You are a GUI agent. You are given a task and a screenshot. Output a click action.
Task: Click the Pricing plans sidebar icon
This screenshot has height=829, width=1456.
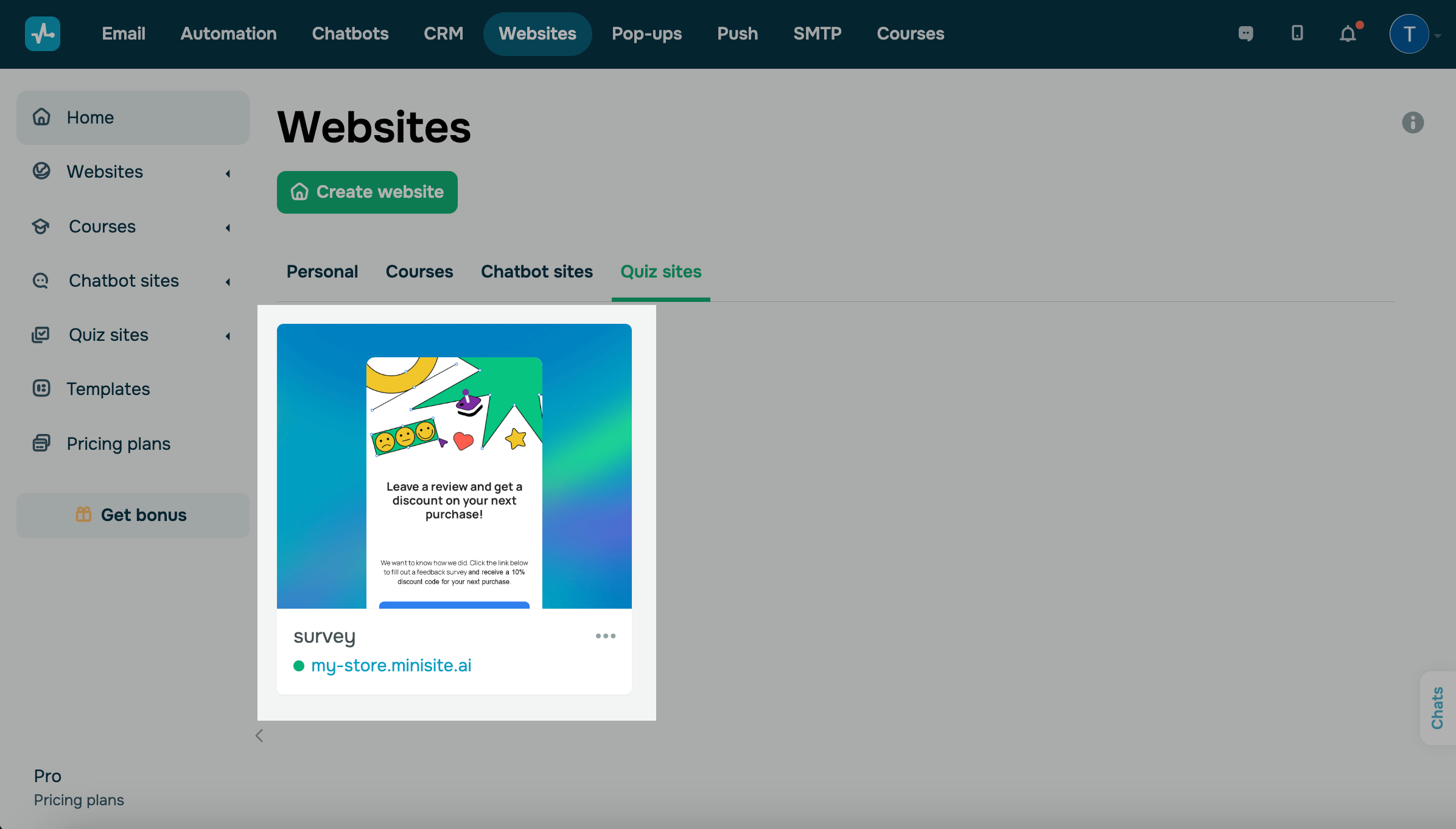click(41, 443)
